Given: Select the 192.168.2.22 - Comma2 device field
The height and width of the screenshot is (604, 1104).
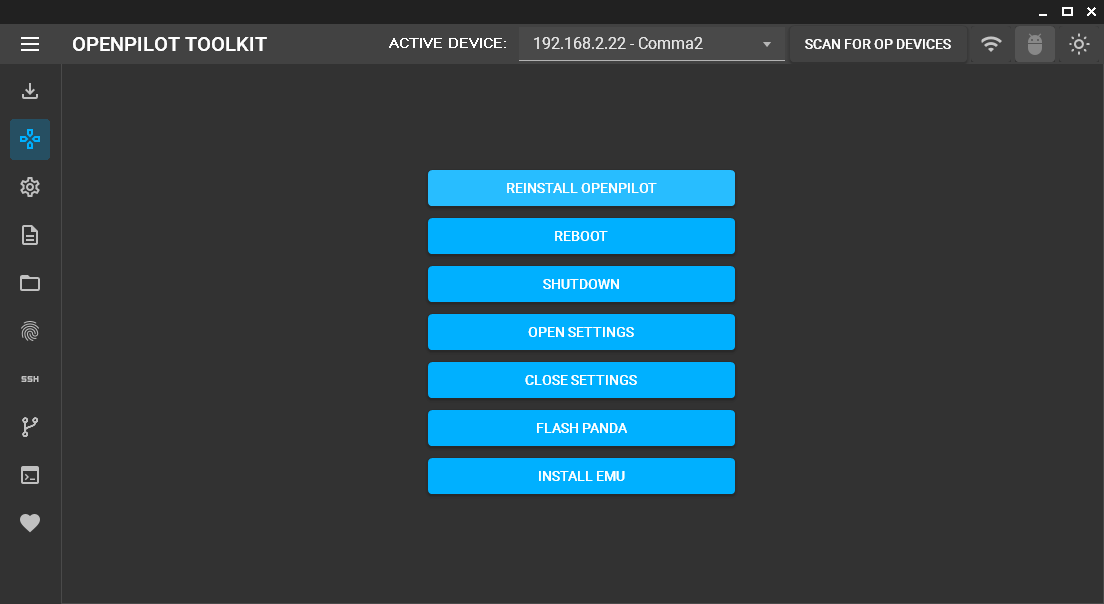Looking at the screenshot, I should click(x=651, y=44).
